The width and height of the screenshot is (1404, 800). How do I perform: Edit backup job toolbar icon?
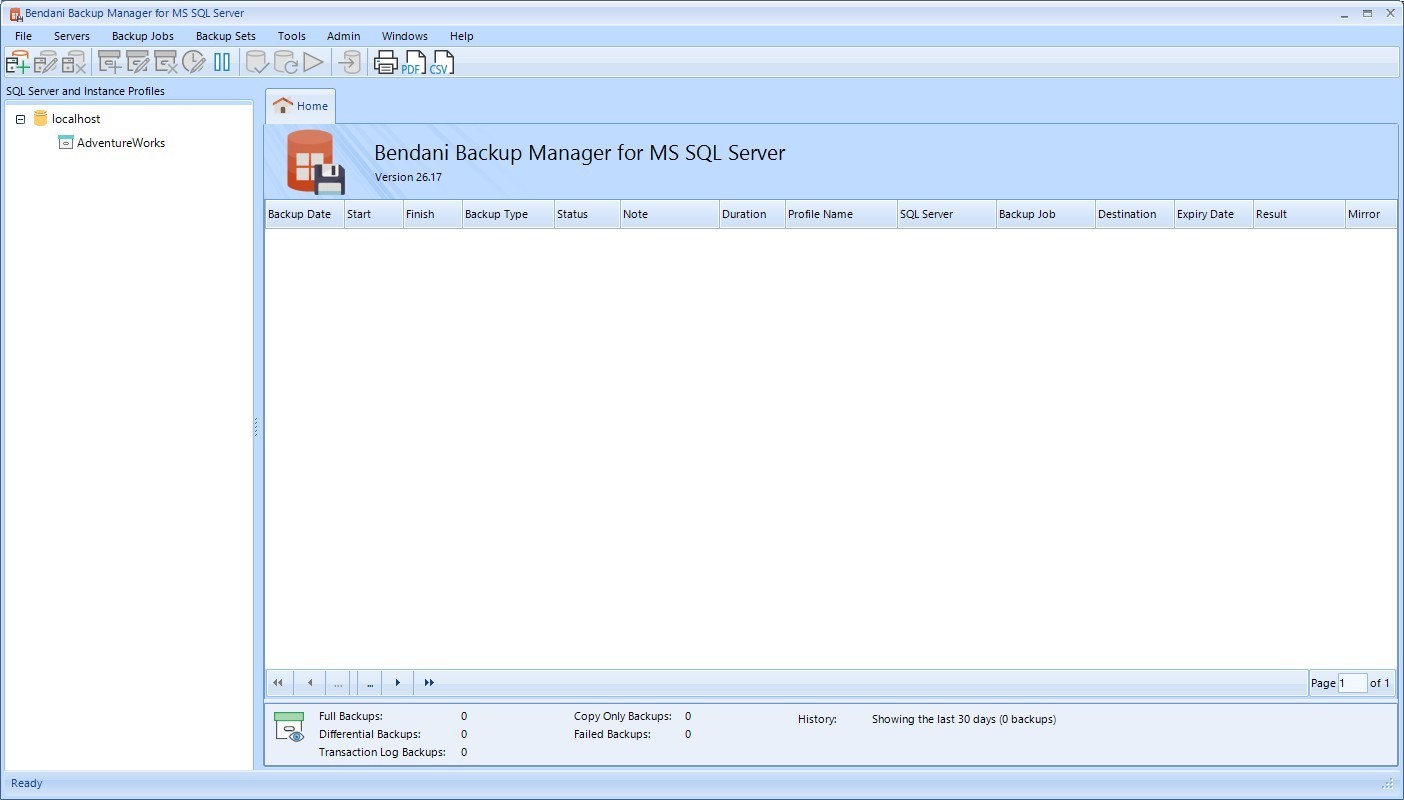(x=138, y=62)
